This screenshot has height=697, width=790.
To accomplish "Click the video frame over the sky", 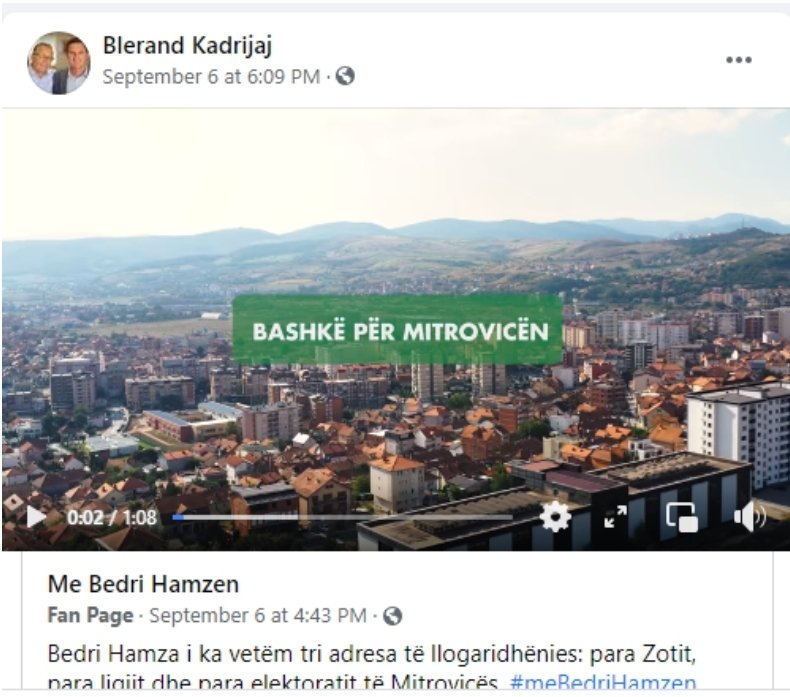I will [395, 166].
